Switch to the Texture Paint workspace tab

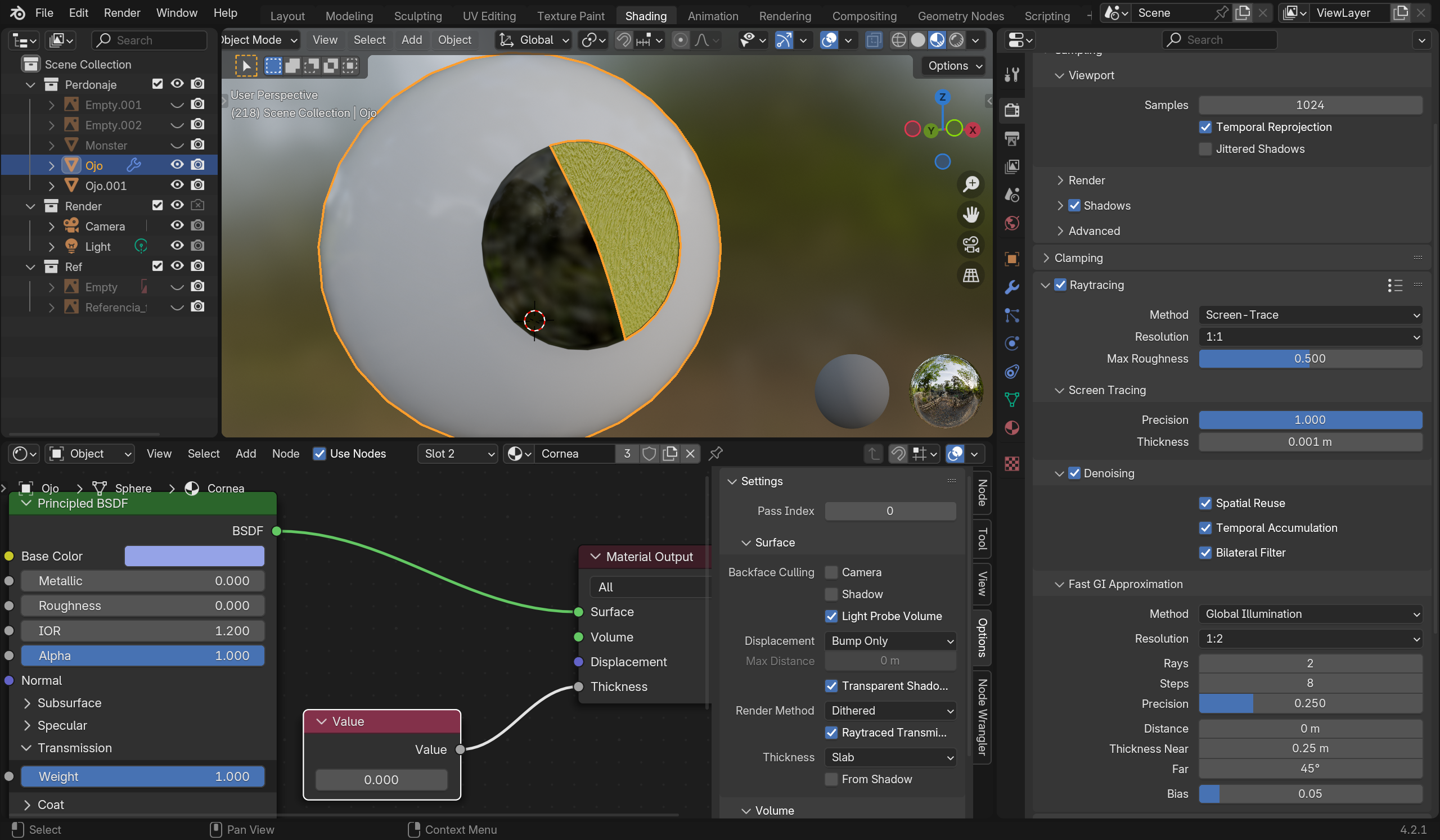pos(570,16)
